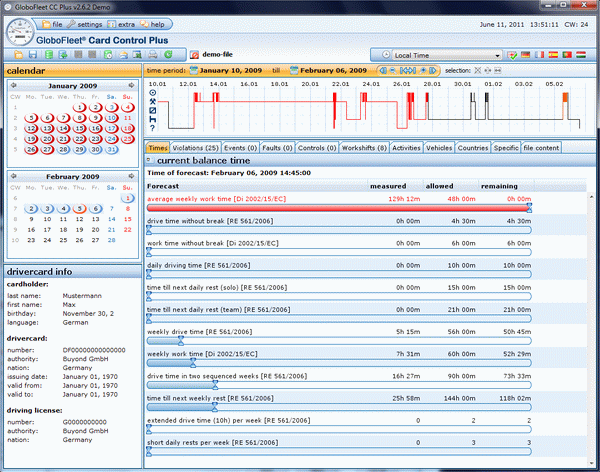Screen dimensions: 600x472
Task: Click the zoom-to-selection crosshair icon
Action: coord(488,70)
